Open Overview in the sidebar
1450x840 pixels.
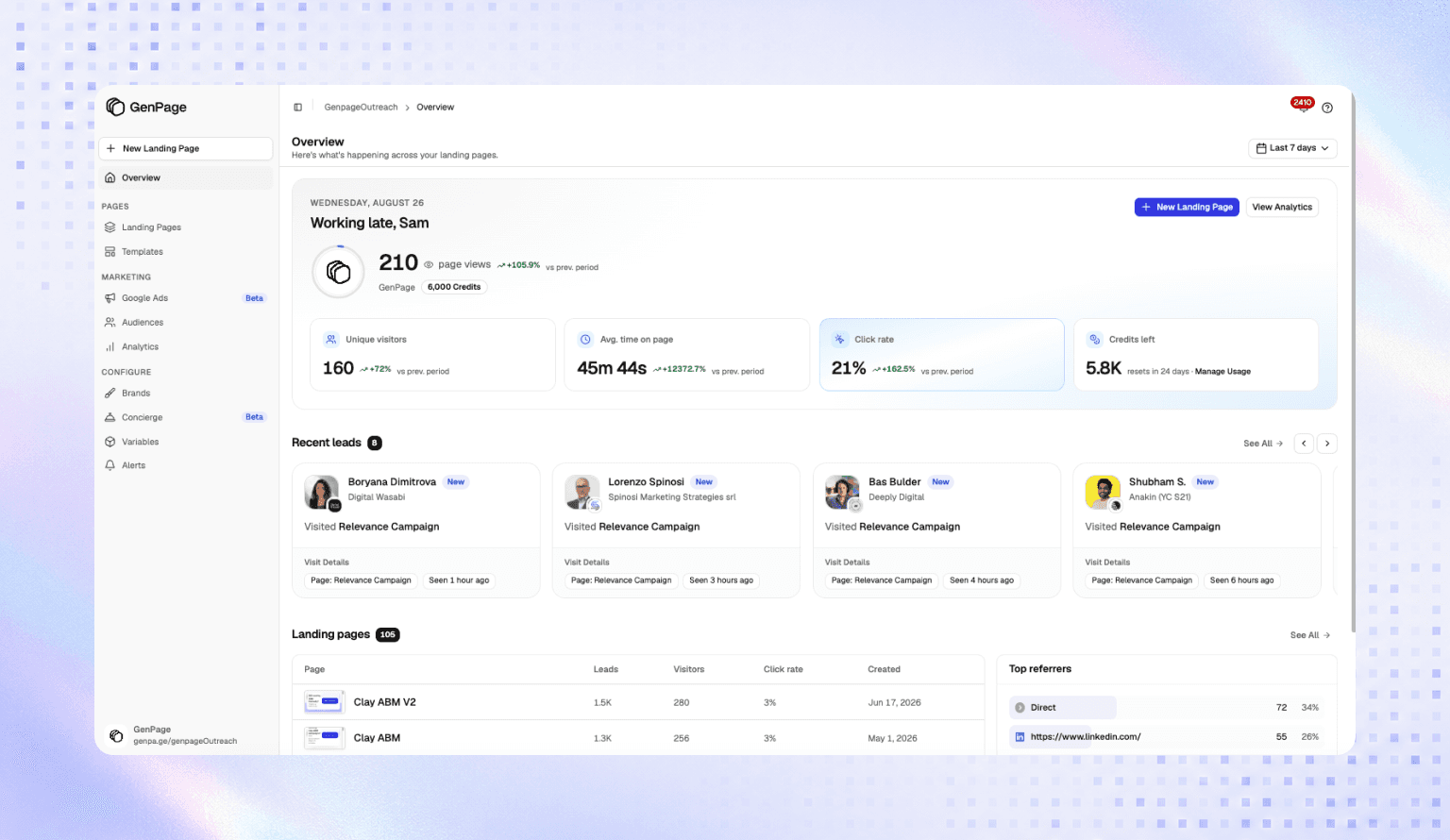[185, 177]
